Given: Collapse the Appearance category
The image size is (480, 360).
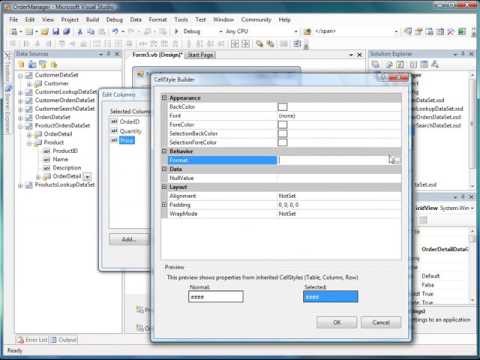Looking at the screenshot, I should 164,98.
